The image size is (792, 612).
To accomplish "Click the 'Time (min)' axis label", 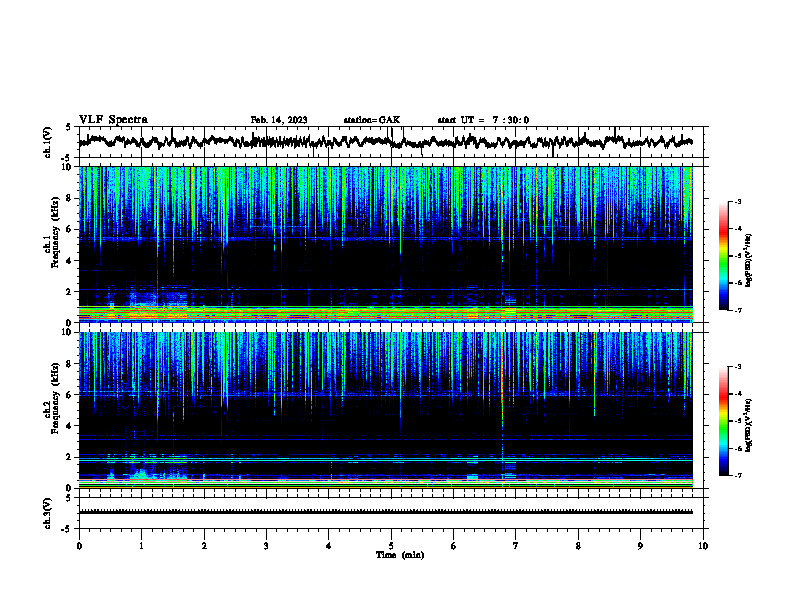I will [400, 555].
